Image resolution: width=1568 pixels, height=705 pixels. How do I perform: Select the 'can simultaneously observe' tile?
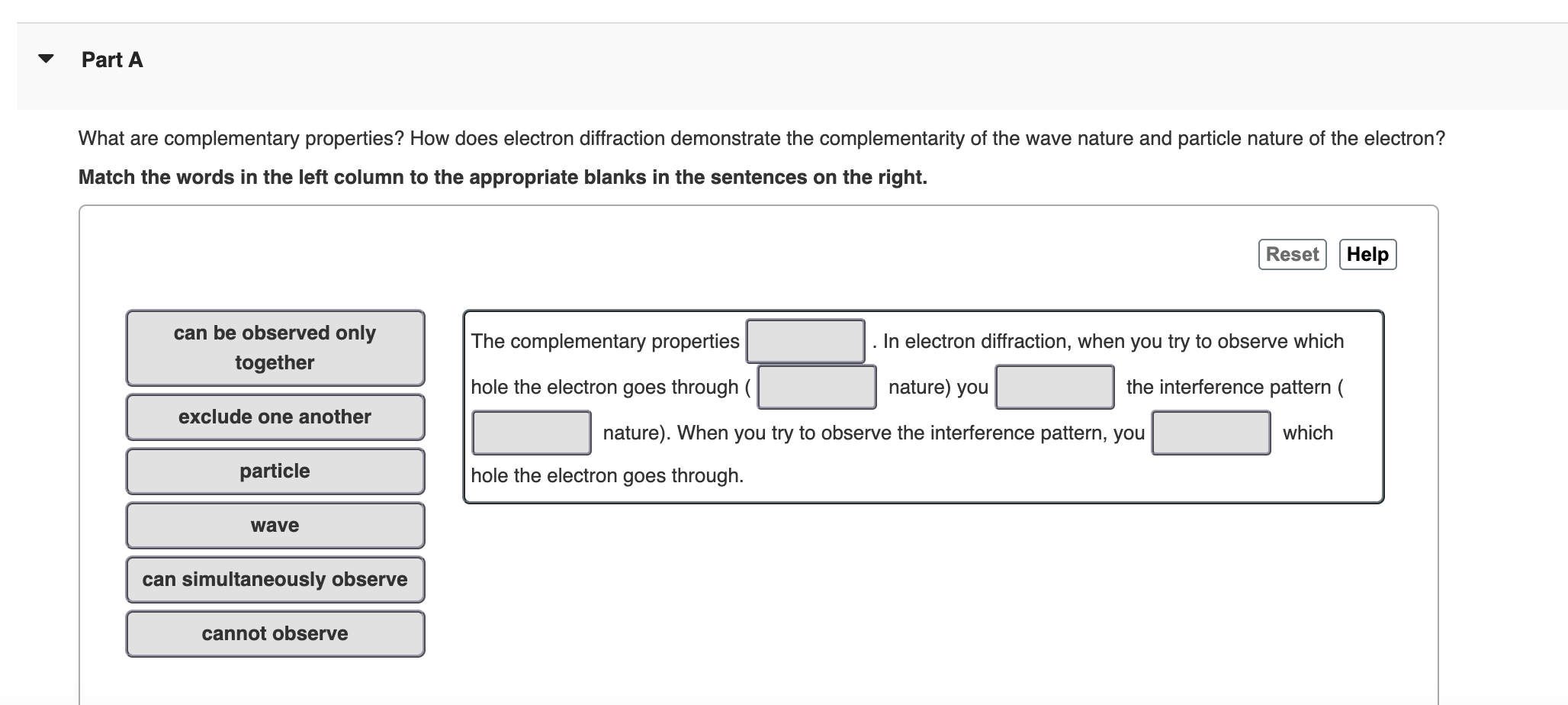pos(275,579)
